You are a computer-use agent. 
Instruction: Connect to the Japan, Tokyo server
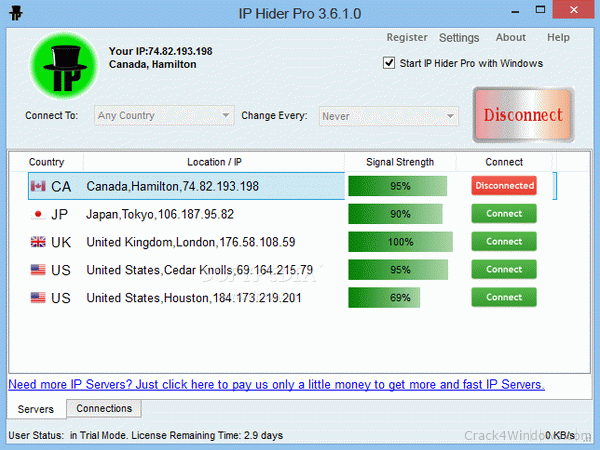tap(504, 214)
